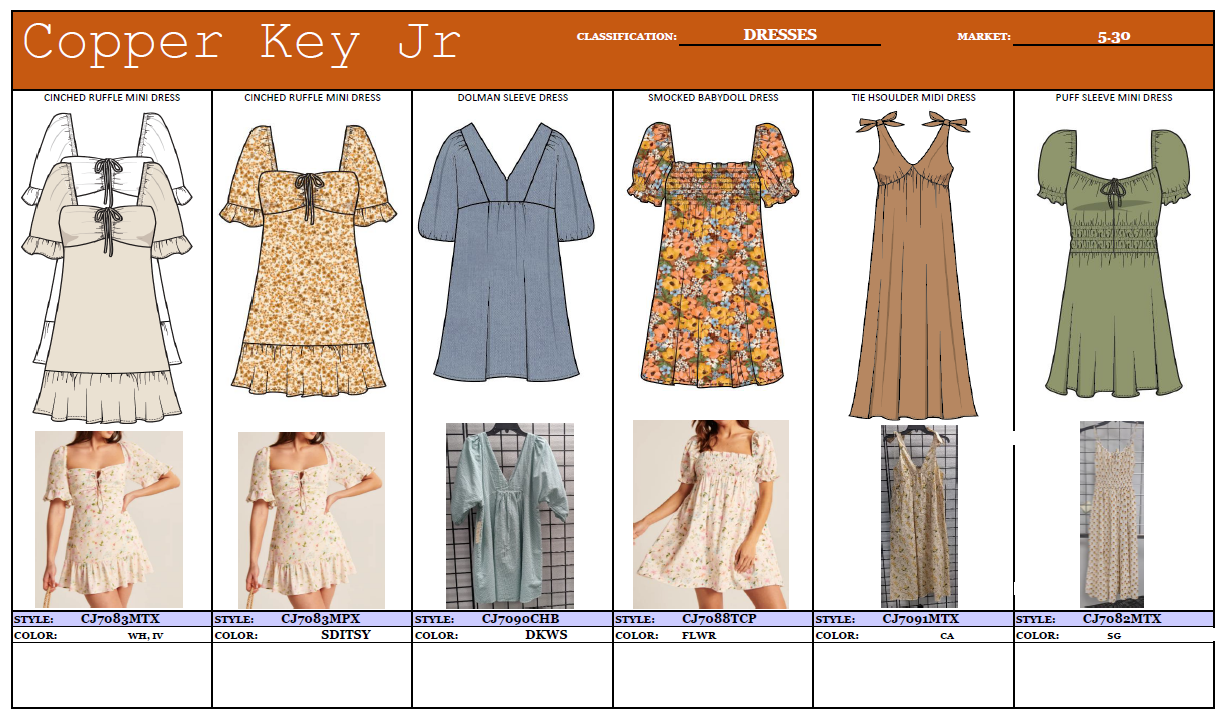Click the blue dolman sleeve dress sketch

point(506,252)
